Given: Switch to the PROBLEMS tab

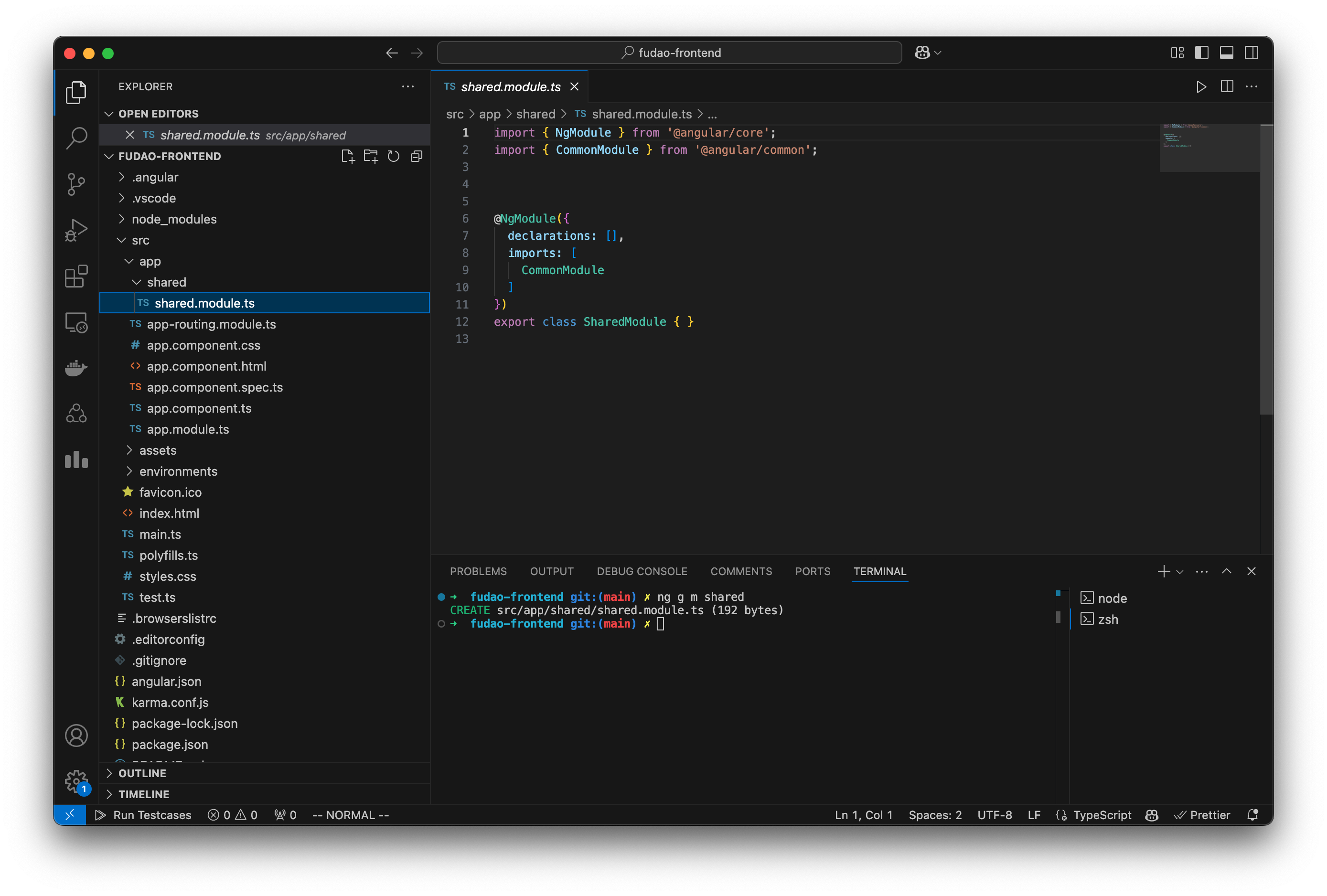Looking at the screenshot, I should 478,571.
